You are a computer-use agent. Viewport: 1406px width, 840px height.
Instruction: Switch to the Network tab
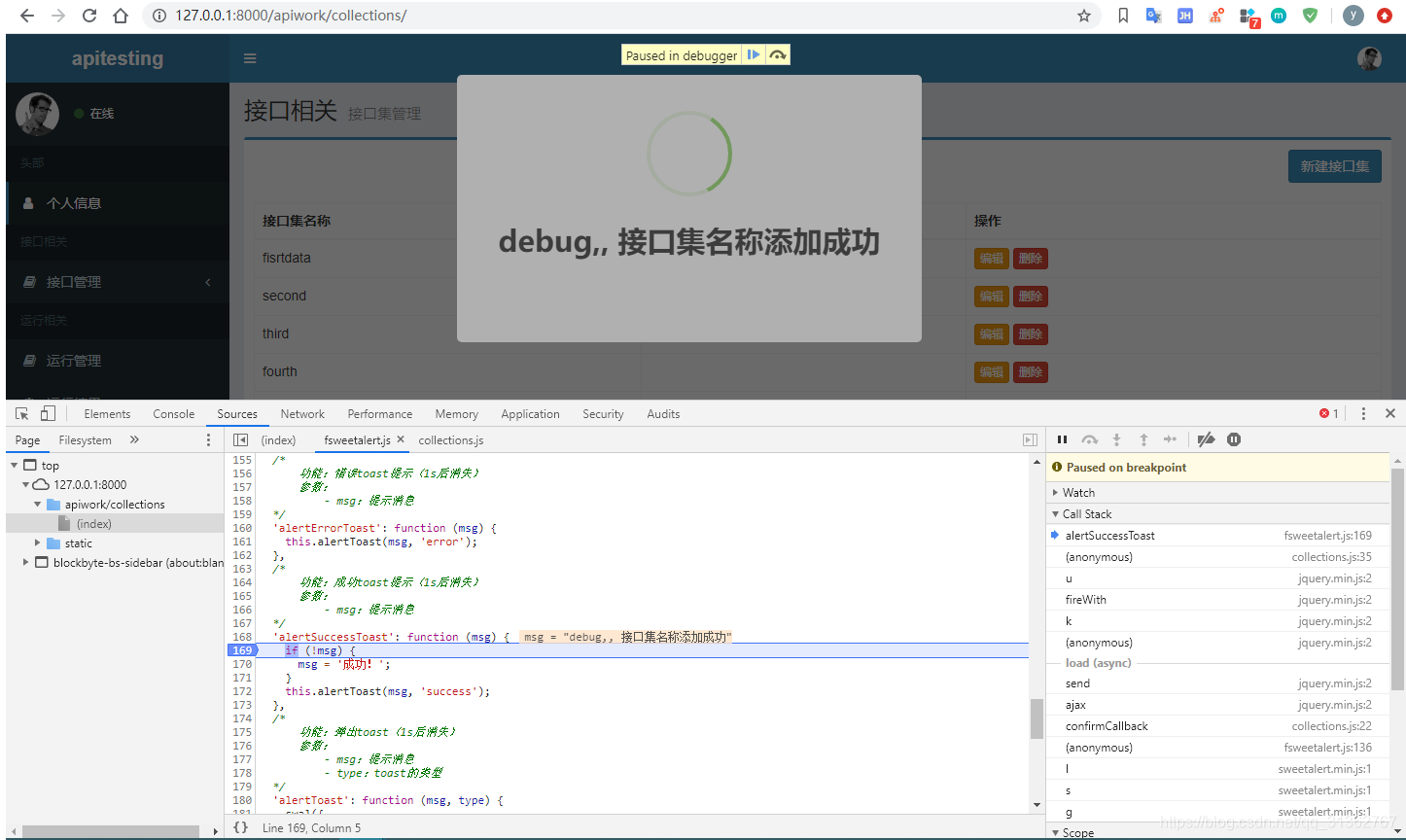click(302, 413)
